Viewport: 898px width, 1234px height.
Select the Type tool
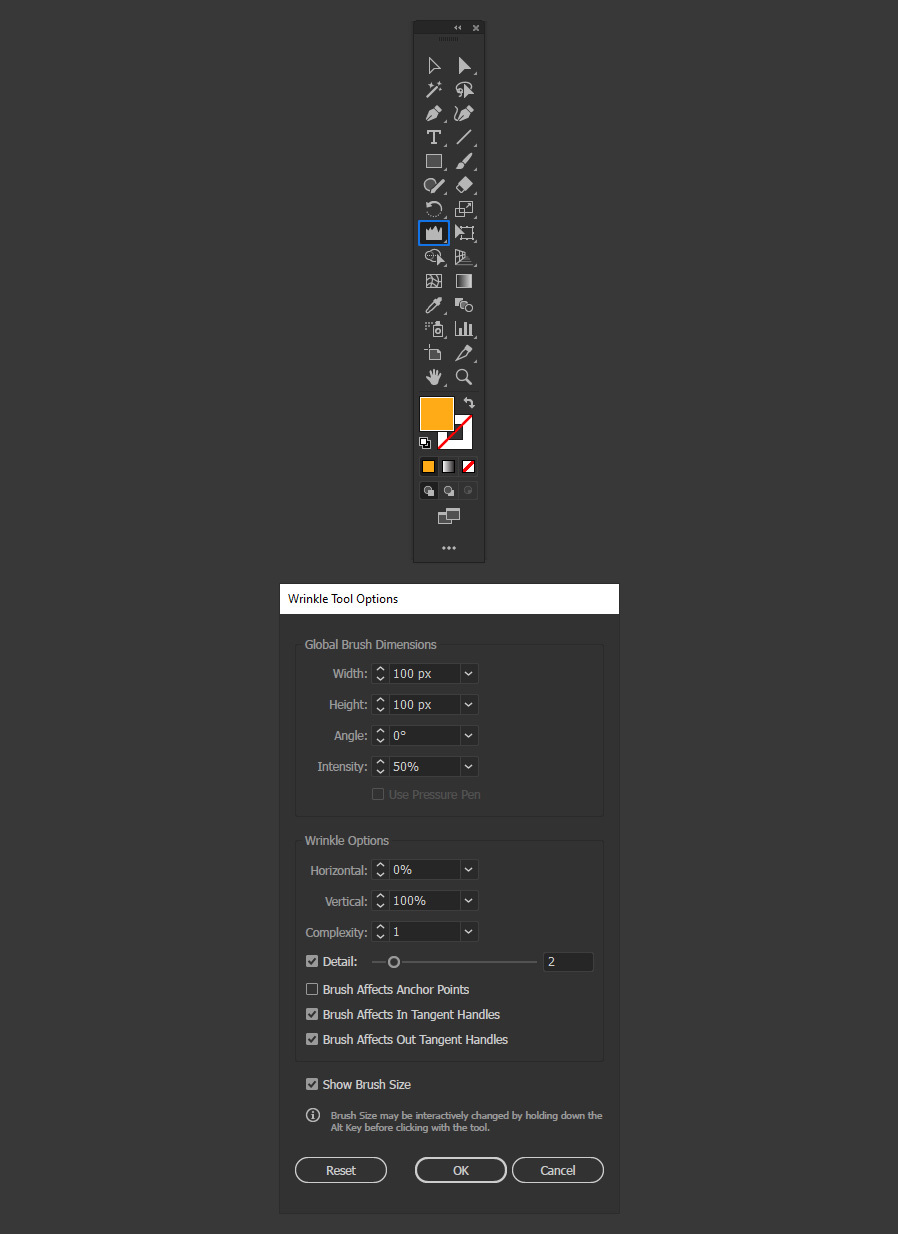tap(434, 137)
